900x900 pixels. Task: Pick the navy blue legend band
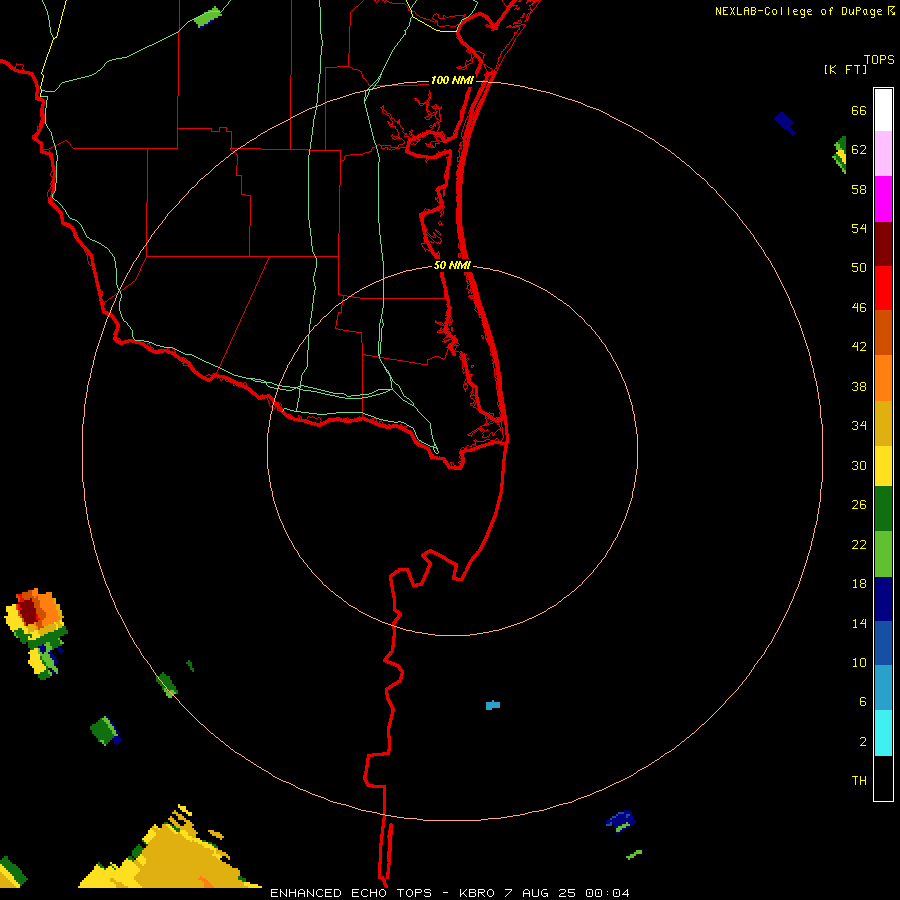(883, 599)
